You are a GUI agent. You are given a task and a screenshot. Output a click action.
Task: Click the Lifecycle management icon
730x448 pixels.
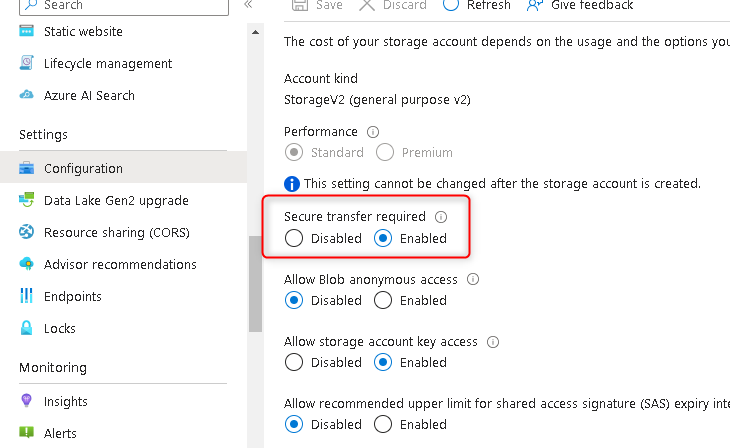click(x=27, y=64)
